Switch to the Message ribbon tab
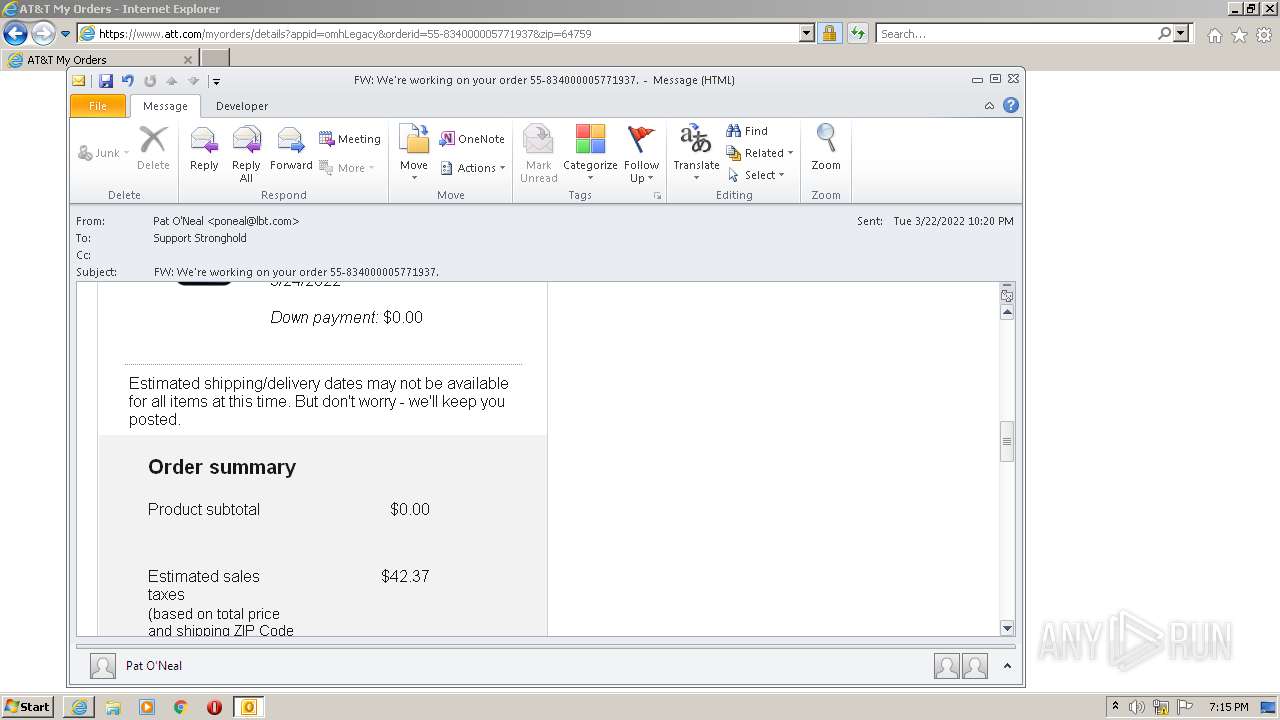The image size is (1280, 720). pyautogui.click(x=165, y=106)
